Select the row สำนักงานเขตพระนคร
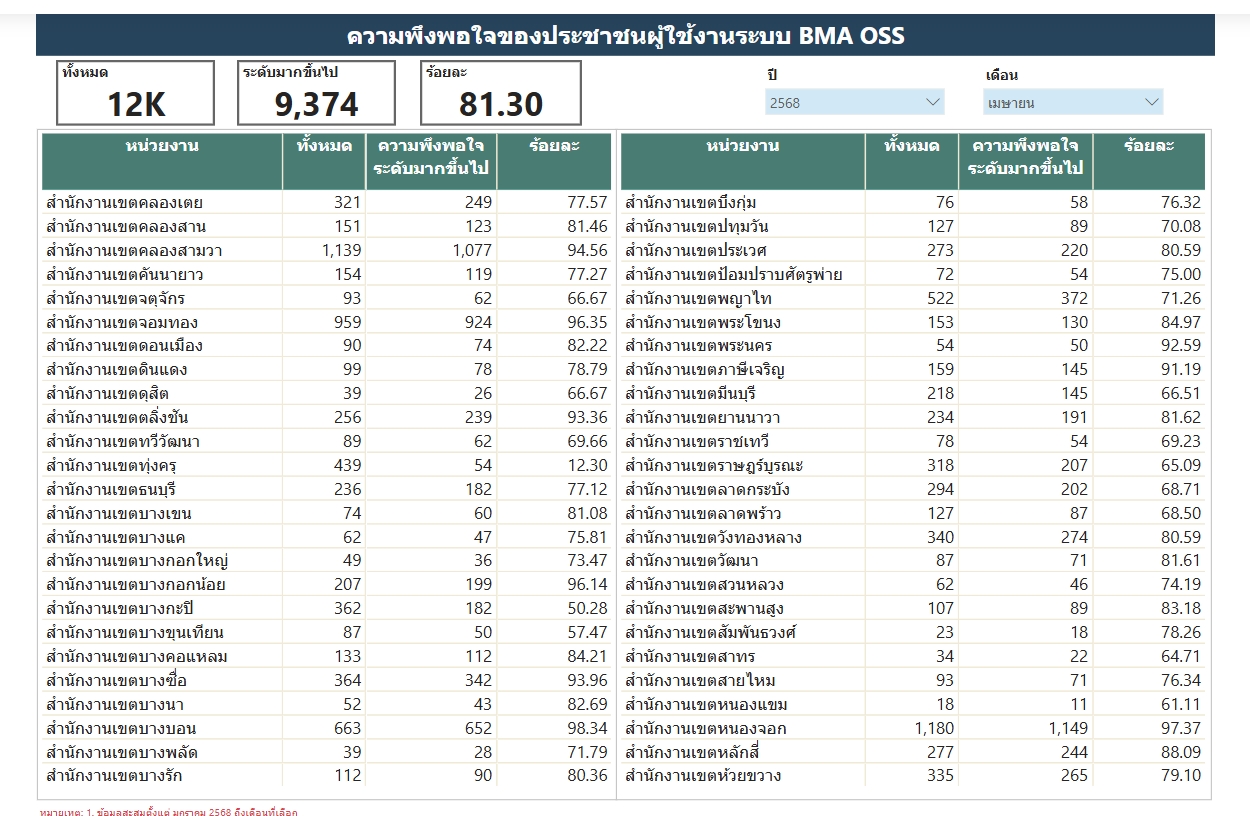1250x816 pixels. tap(913, 345)
